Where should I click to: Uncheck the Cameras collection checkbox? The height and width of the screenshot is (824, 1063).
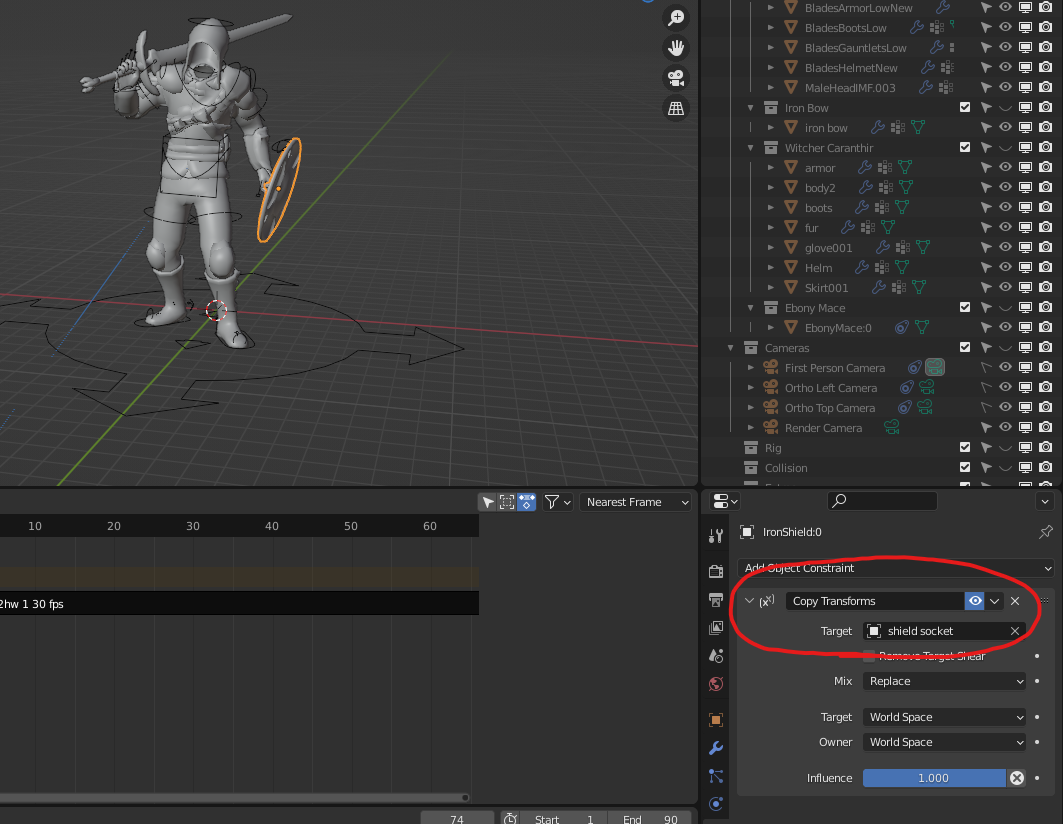[965, 347]
